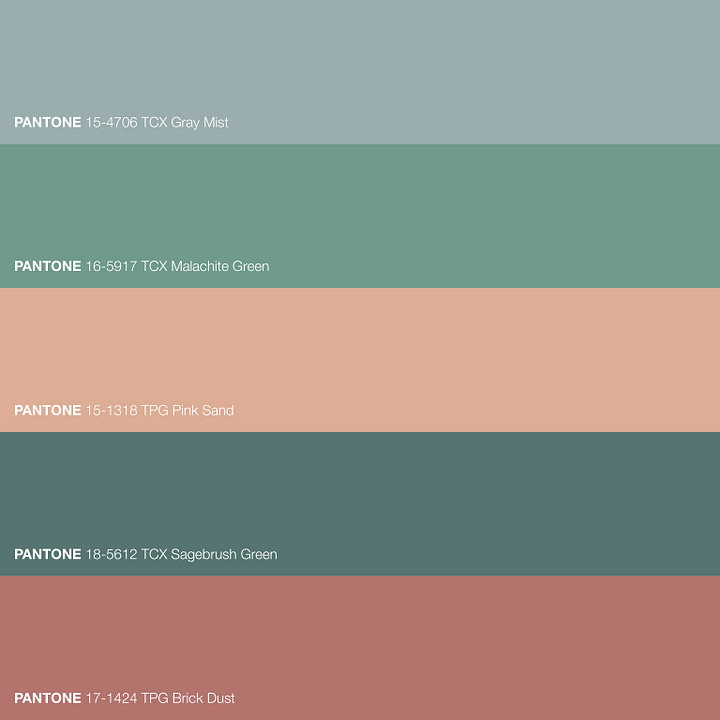720x720 pixels.
Task: Pick the Brick Dust color band
Action: 360,648
